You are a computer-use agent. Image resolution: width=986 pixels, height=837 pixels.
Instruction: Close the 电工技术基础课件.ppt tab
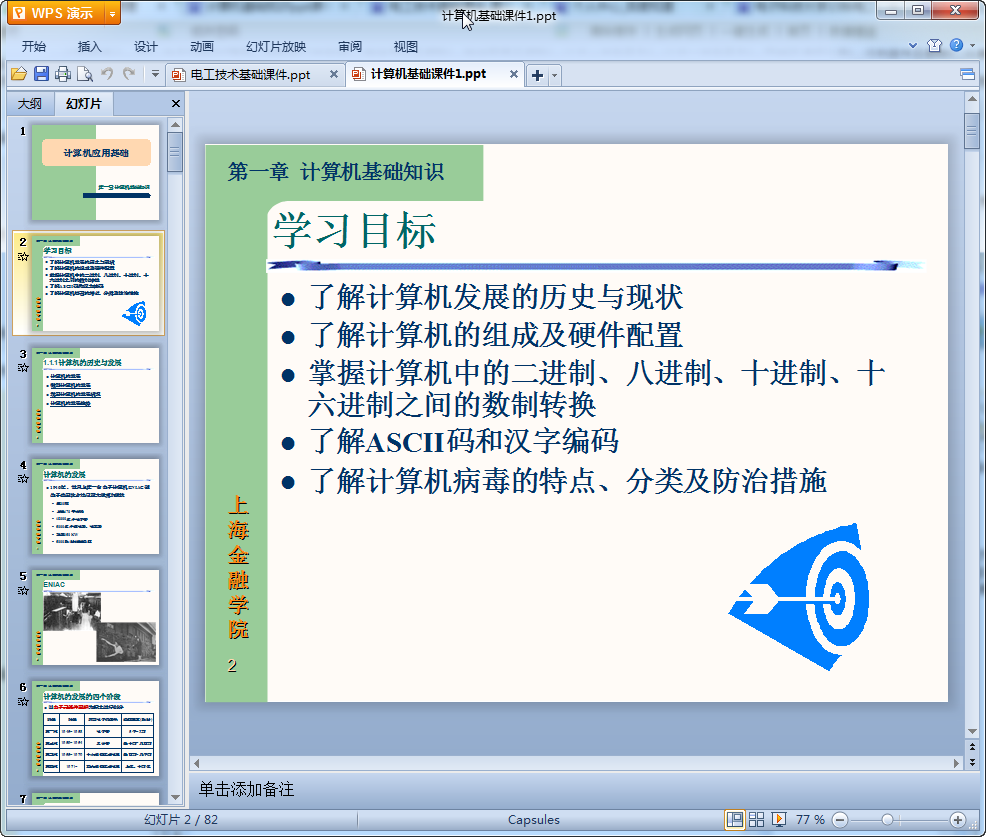[334, 74]
